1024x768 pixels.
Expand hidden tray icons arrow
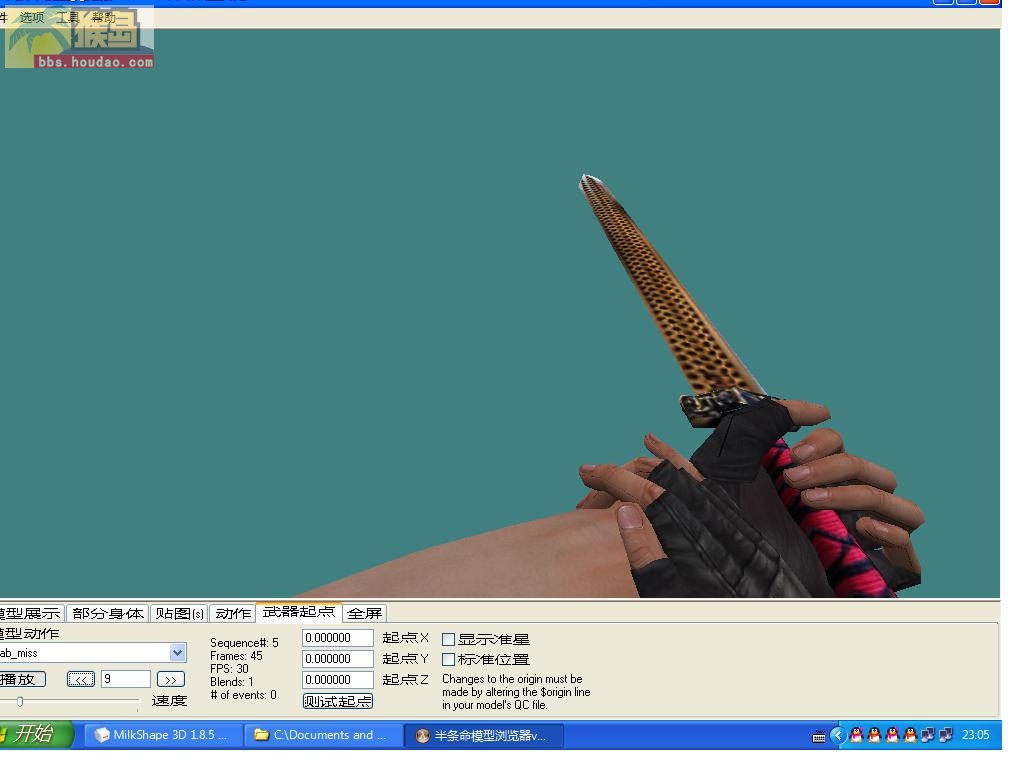pyautogui.click(x=838, y=735)
